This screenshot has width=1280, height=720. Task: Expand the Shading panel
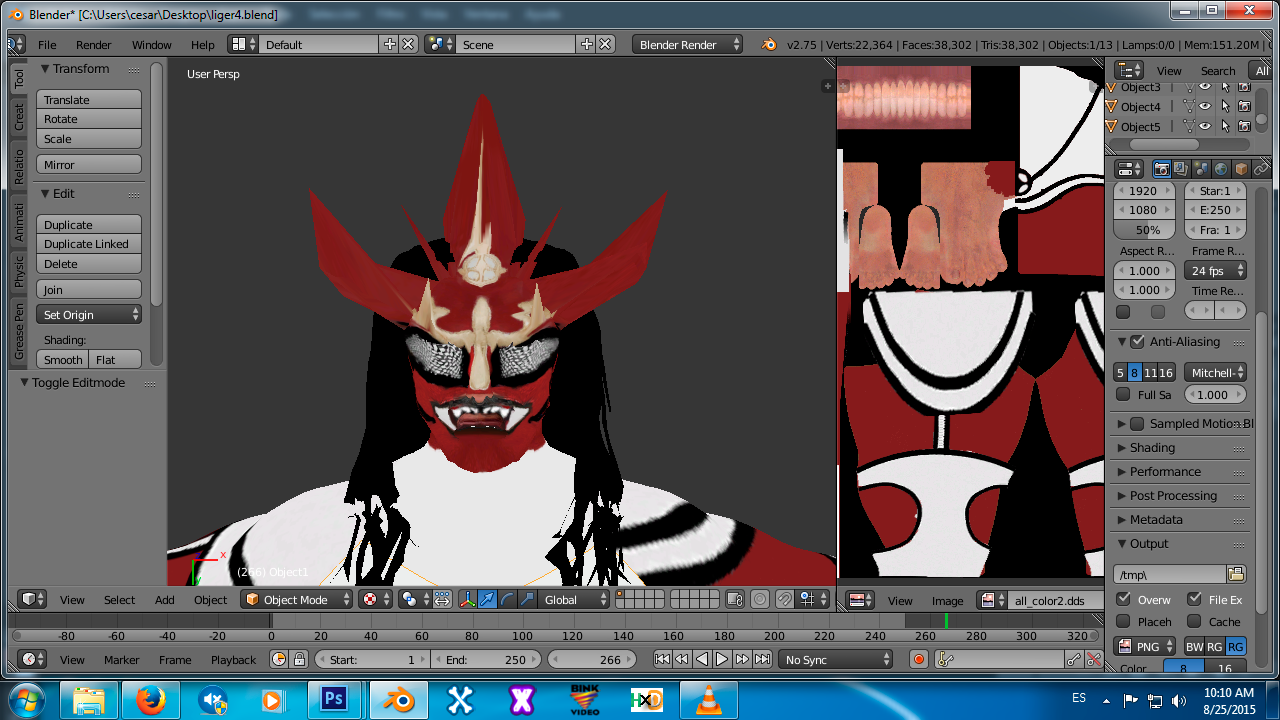click(1152, 448)
